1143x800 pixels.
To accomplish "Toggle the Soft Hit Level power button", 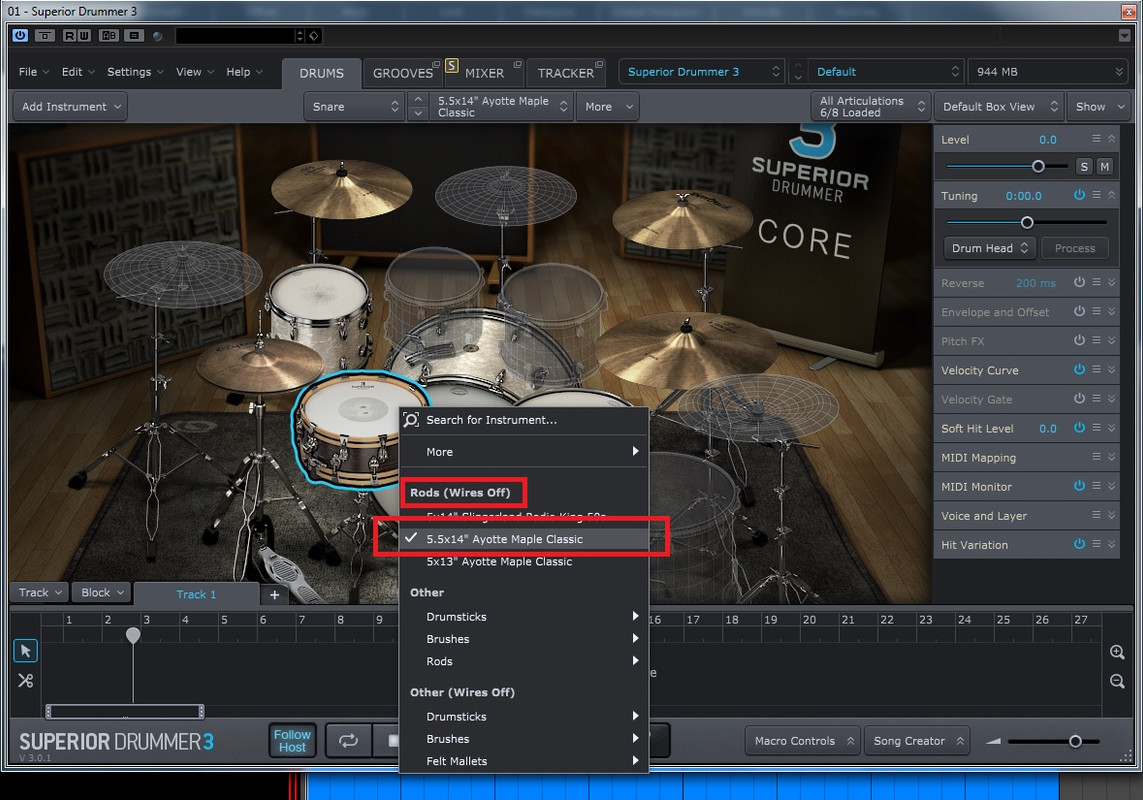I will [x=1080, y=428].
